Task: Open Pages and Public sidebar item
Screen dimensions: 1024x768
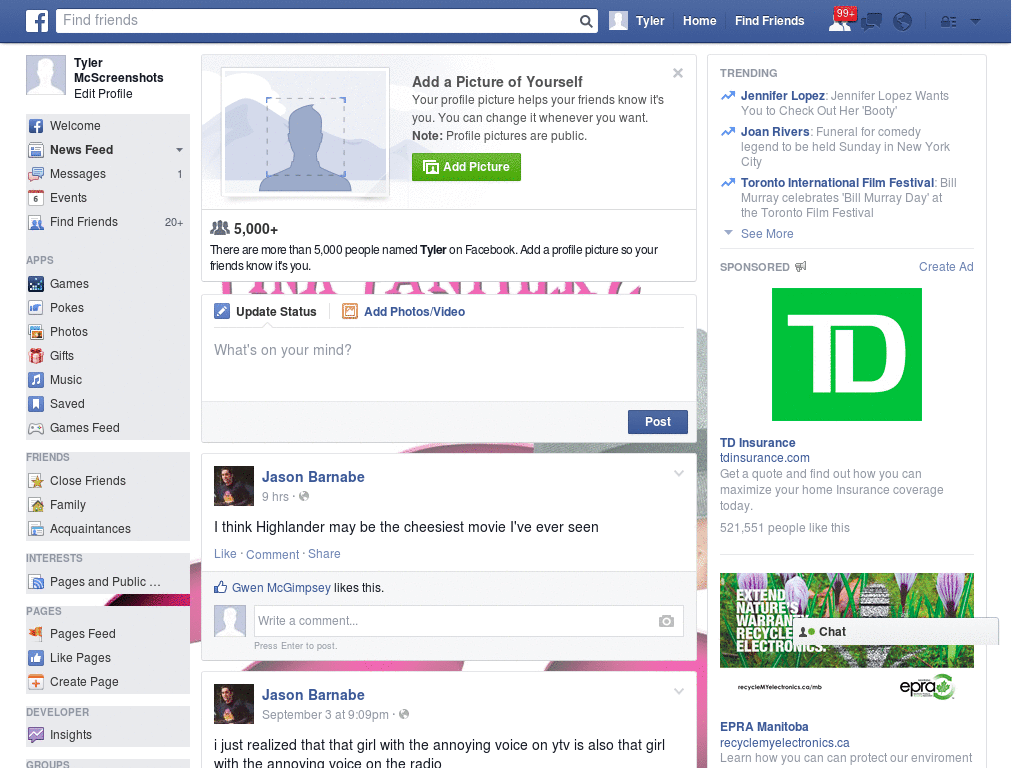Action: [104, 582]
